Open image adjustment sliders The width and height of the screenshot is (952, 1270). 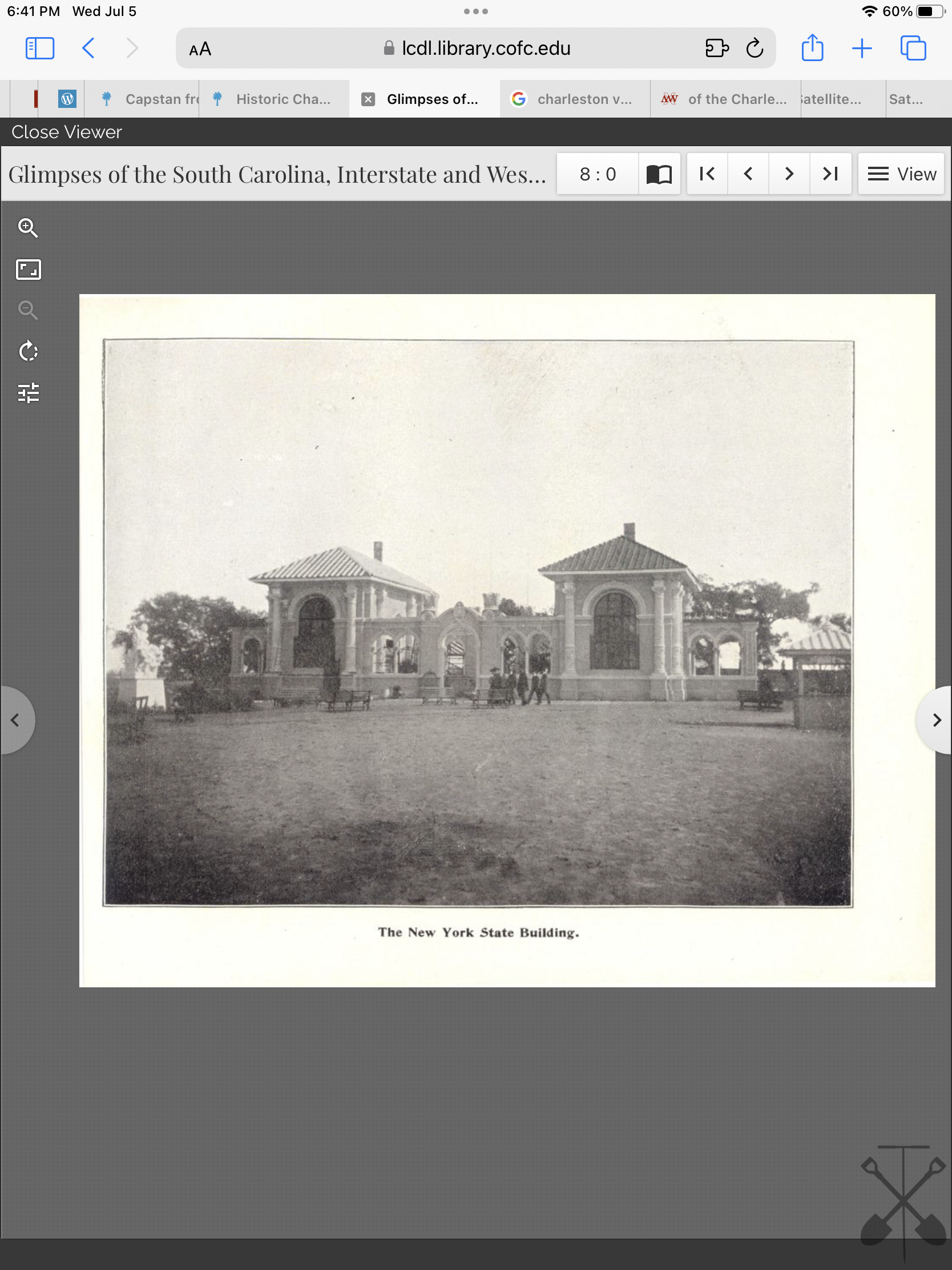point(28,393)
